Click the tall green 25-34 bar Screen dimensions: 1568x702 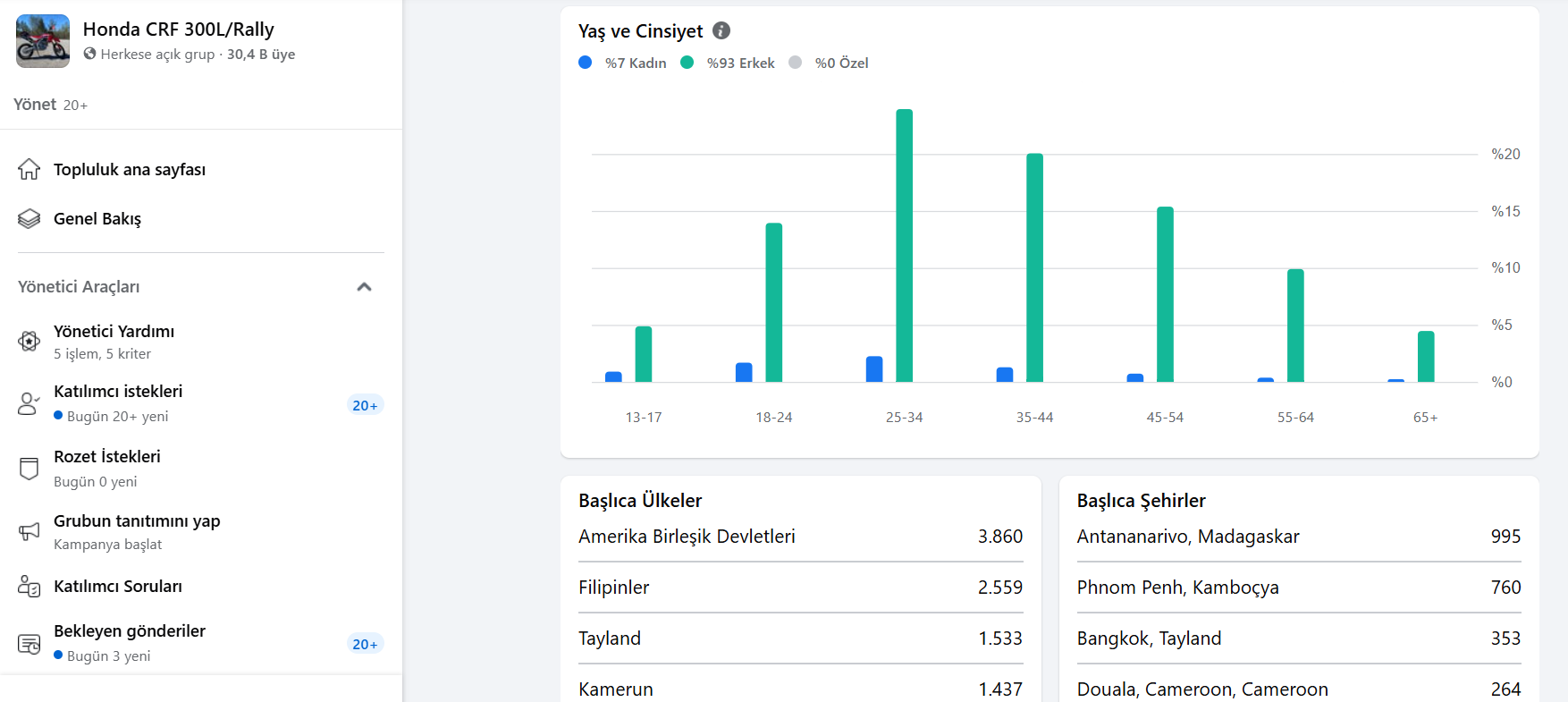905,246
